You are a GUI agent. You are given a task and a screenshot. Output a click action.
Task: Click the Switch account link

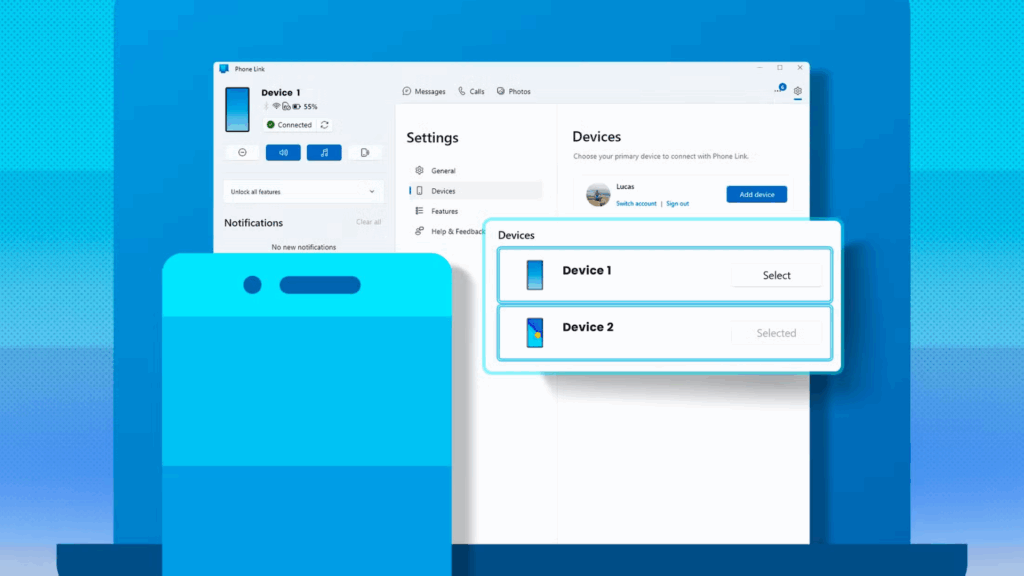(x=636, y=204)
